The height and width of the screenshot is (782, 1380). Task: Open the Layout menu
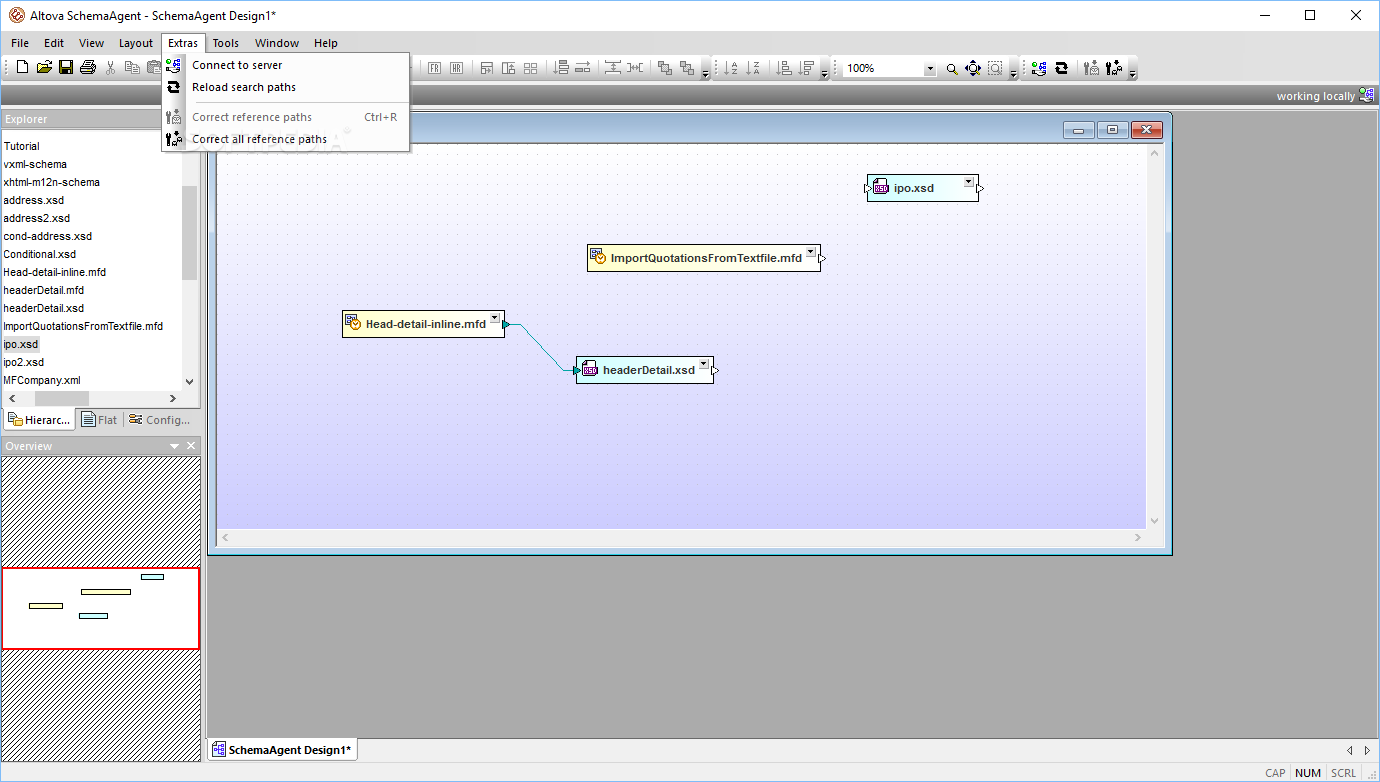click(x=136, y=43)
